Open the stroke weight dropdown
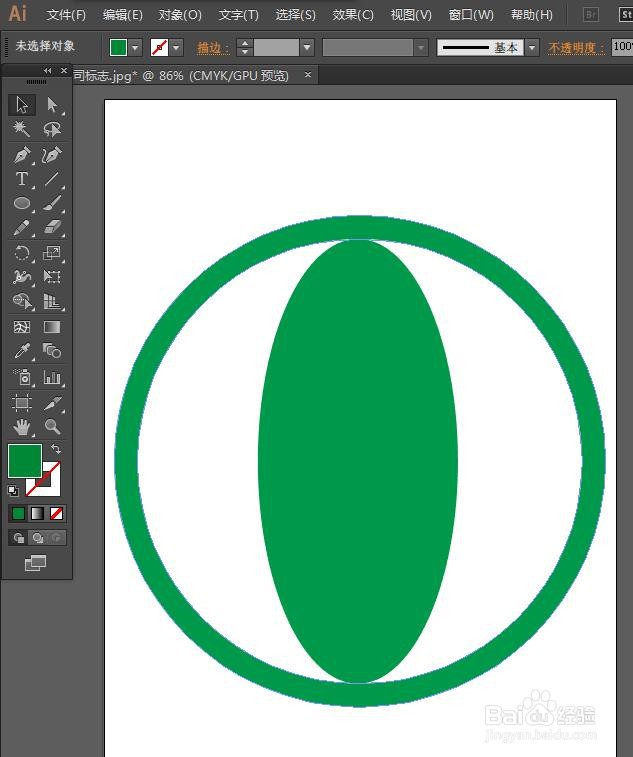 tap(307, 47)
